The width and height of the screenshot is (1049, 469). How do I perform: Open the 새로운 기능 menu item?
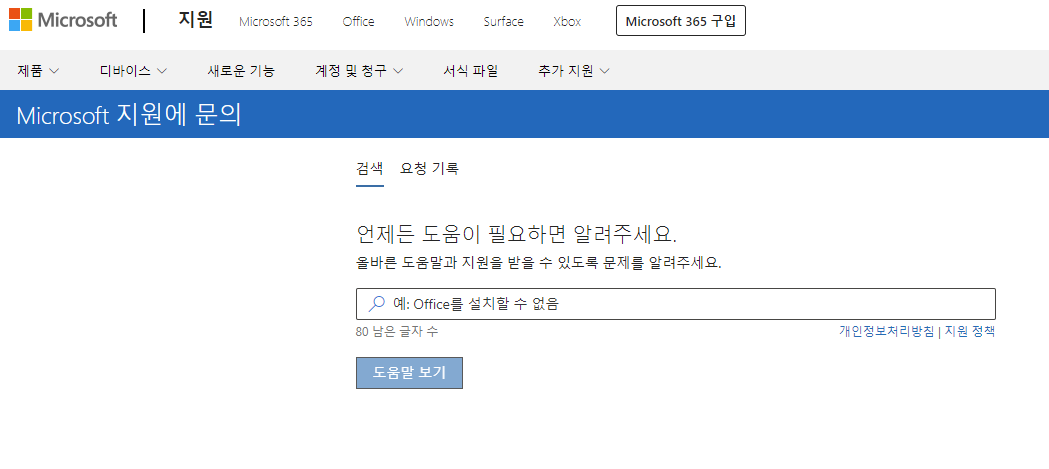[241, 70]
